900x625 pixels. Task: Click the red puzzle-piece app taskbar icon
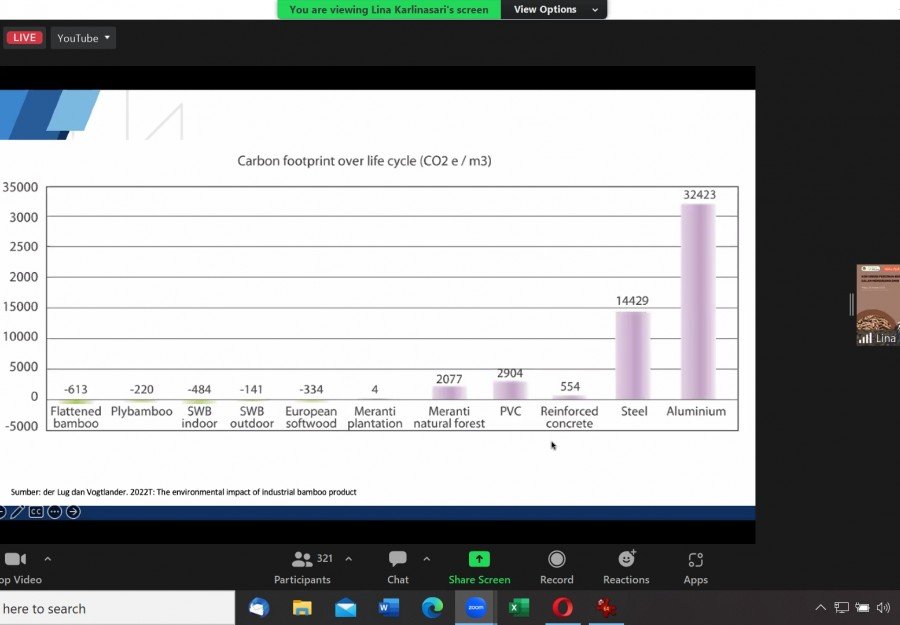click(x=606, y=607)
